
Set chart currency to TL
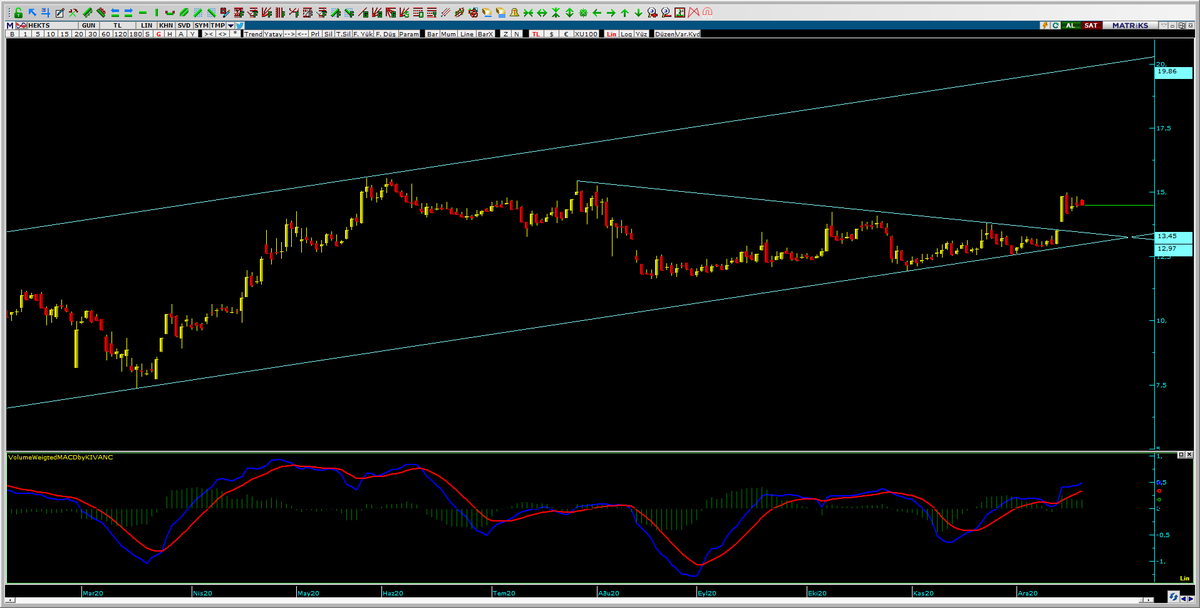tap(536, 34)
